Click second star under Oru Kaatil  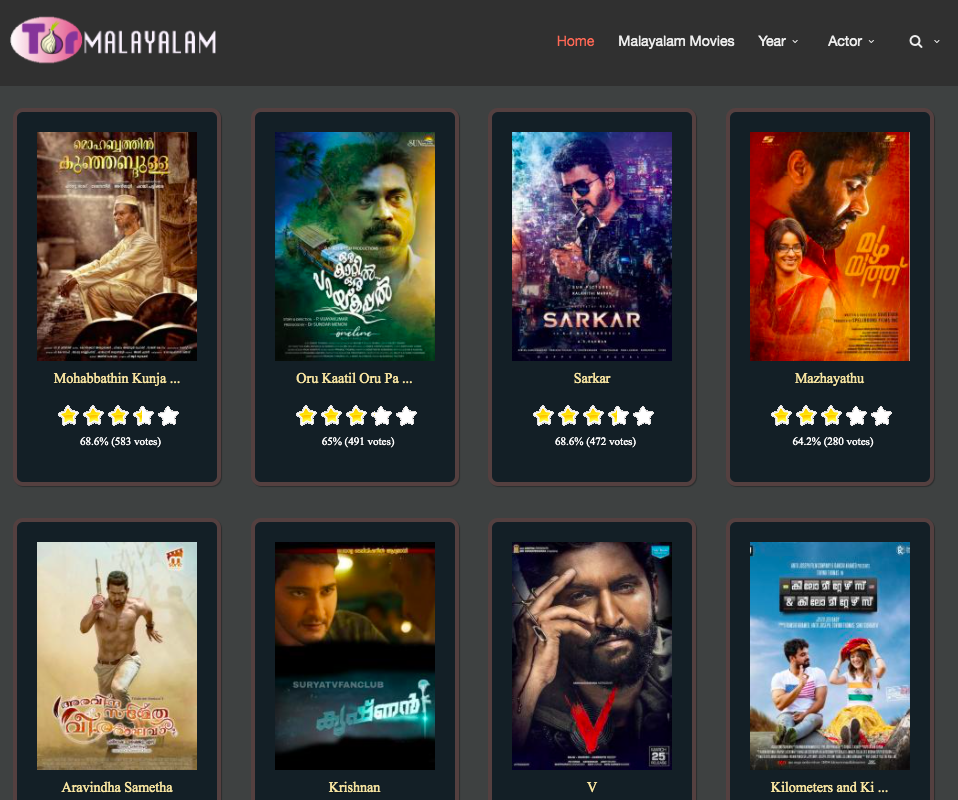[x=331, y=415]
